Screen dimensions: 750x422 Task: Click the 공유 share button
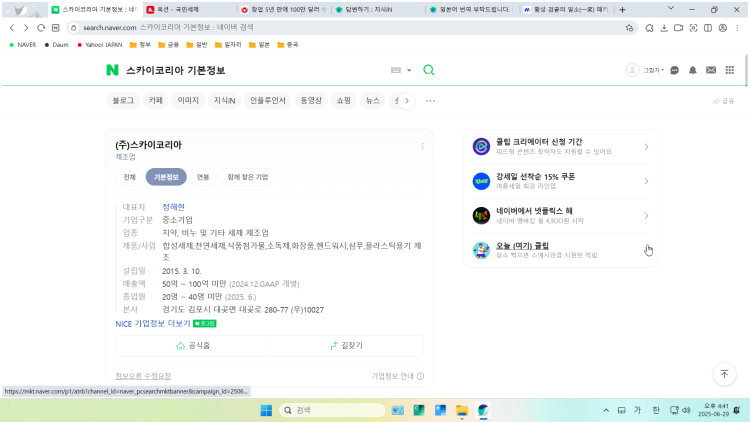pyautogui.click(x=723, y=101)
